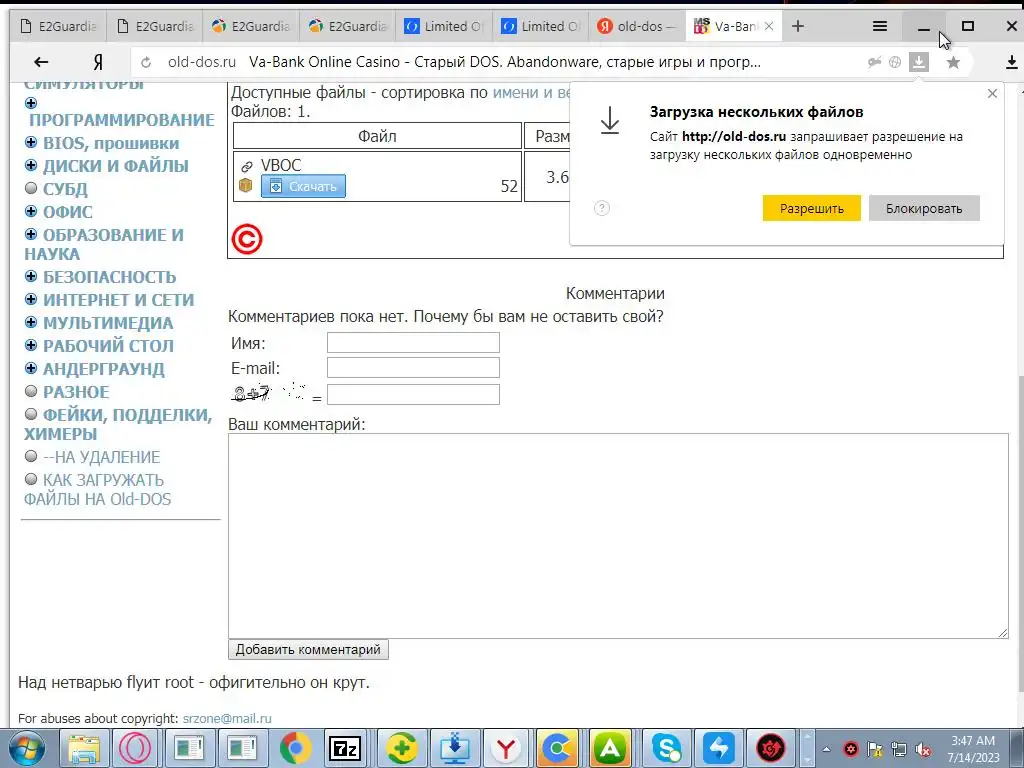Show hidden system tray icons

826,749
